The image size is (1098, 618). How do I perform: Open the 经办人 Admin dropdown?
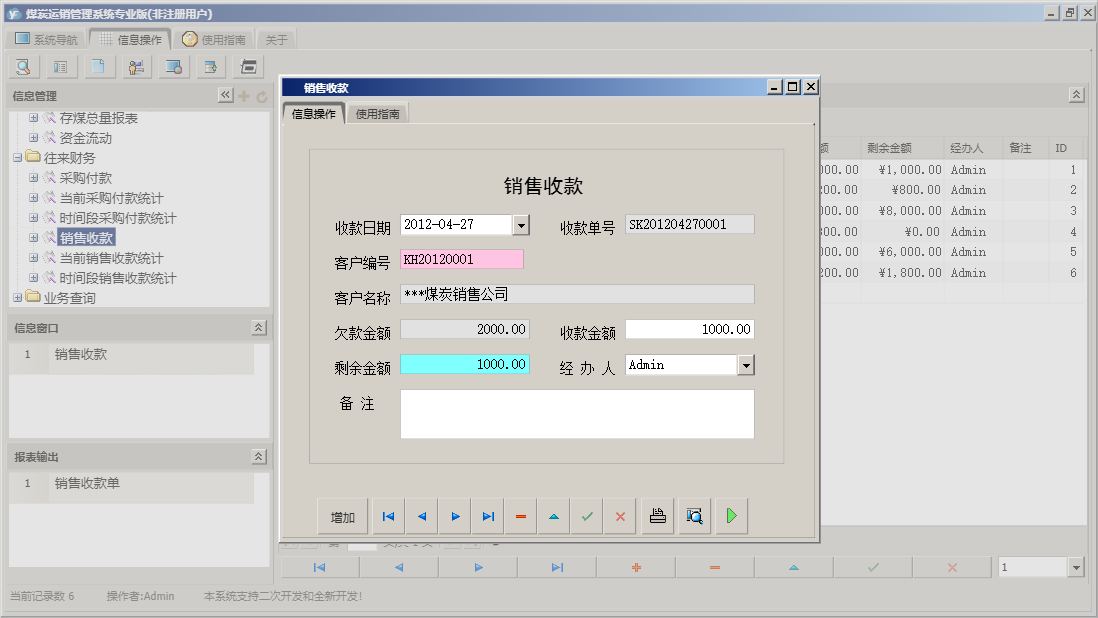[x=744, y=364]
